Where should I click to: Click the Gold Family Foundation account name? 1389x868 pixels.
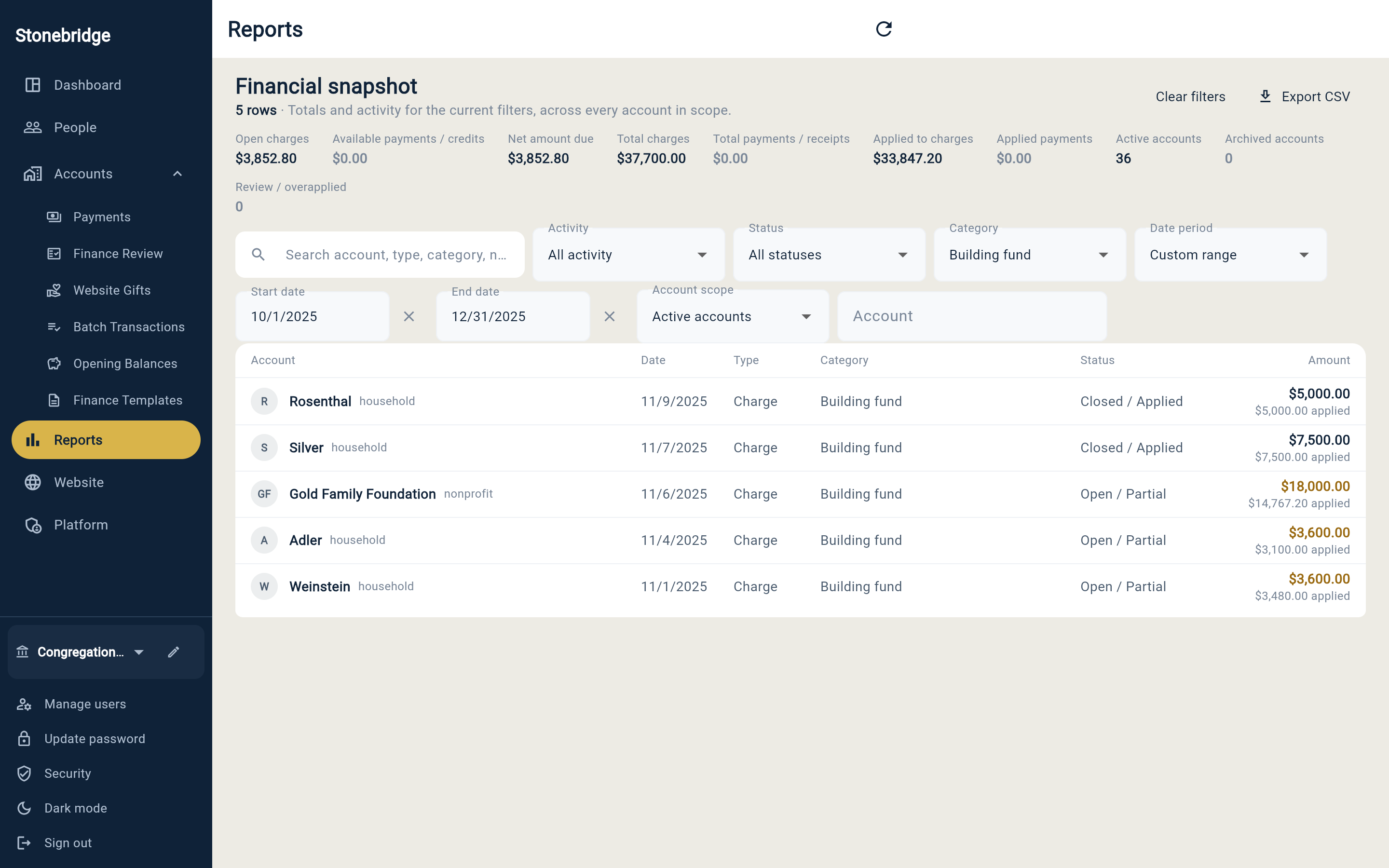[x=362, y=494]
